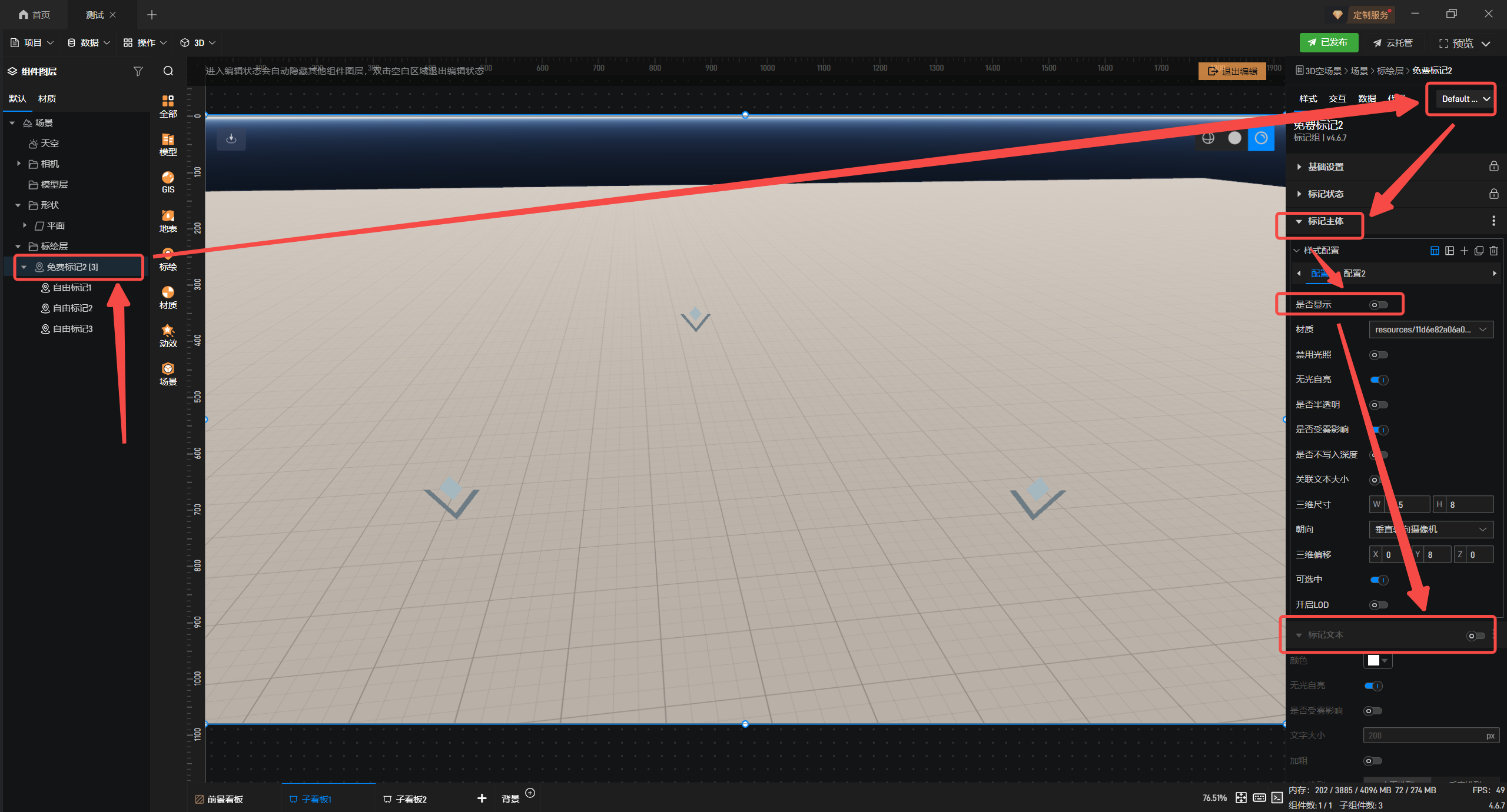The image size is (1507, 812).
Task: Switch to the 交互 tab
Action: (1337, 99)
